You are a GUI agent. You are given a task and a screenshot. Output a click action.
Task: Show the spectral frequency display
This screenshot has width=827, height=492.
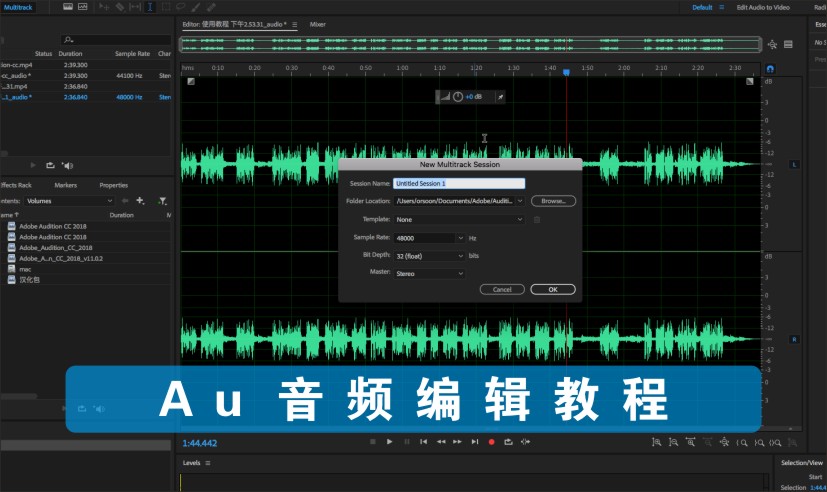[x=68, y=7]
